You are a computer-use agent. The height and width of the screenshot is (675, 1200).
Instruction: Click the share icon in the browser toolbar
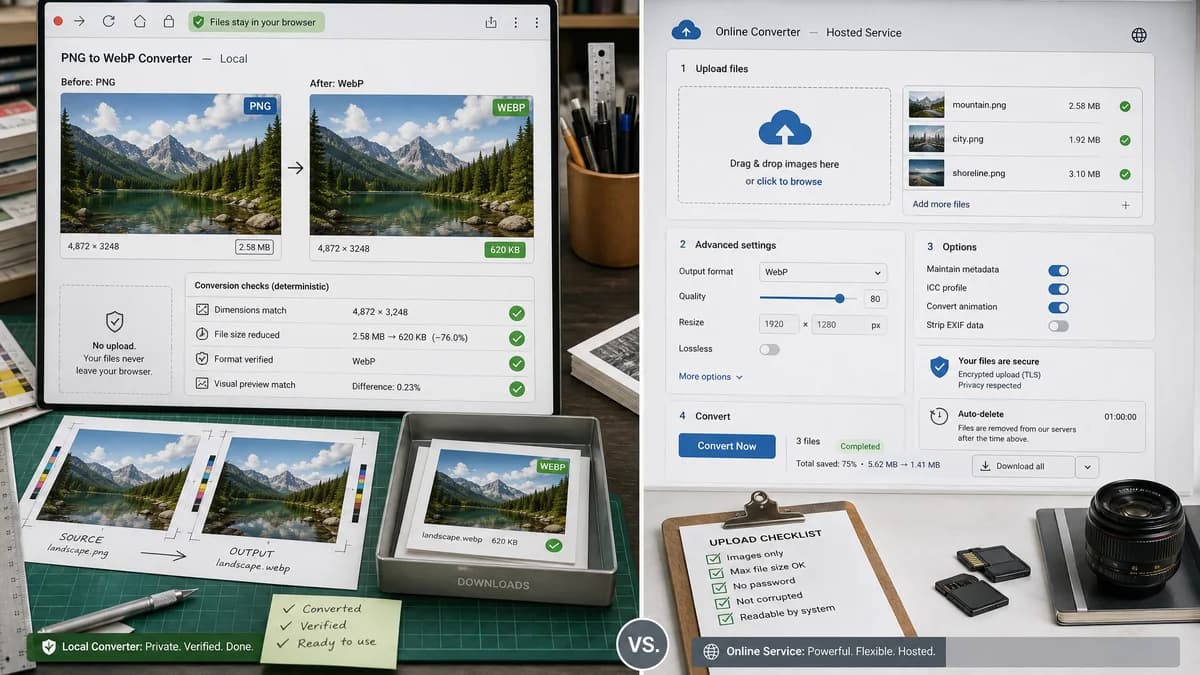[x=490, y=22]
